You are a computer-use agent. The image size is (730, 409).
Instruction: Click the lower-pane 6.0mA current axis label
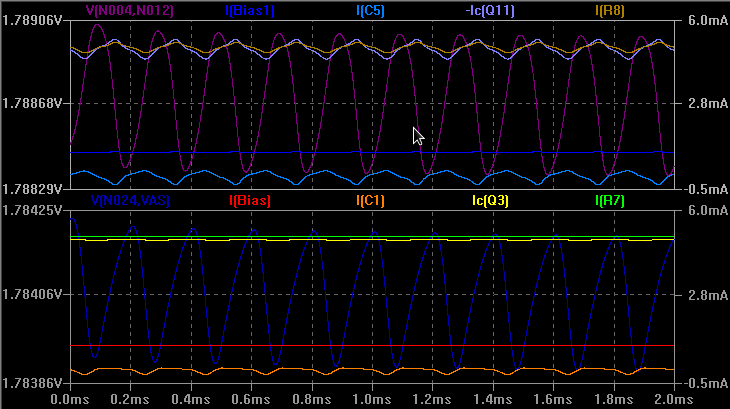[x=708, y=211]
